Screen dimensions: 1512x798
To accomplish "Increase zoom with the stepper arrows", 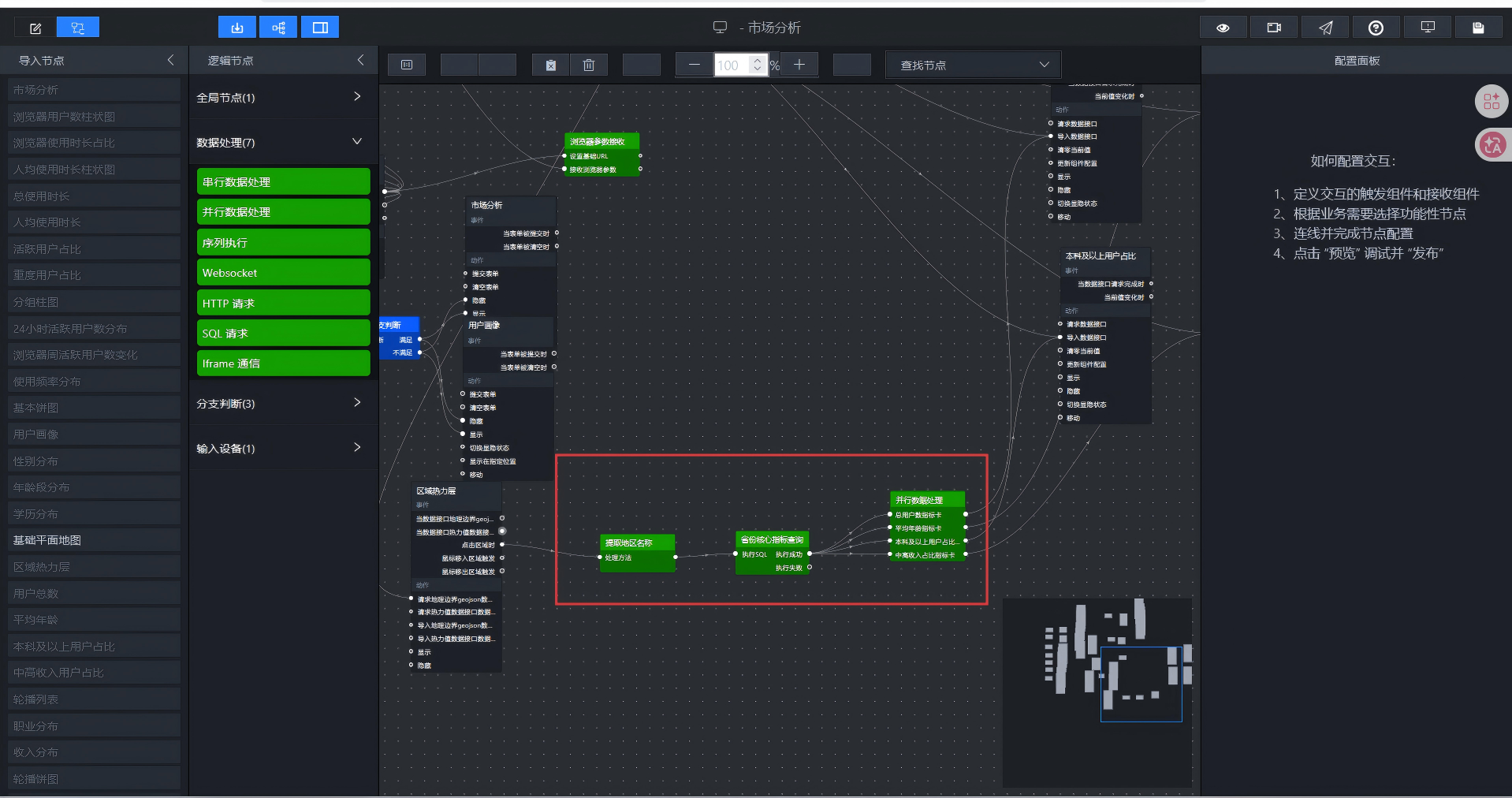I will 758,60.
